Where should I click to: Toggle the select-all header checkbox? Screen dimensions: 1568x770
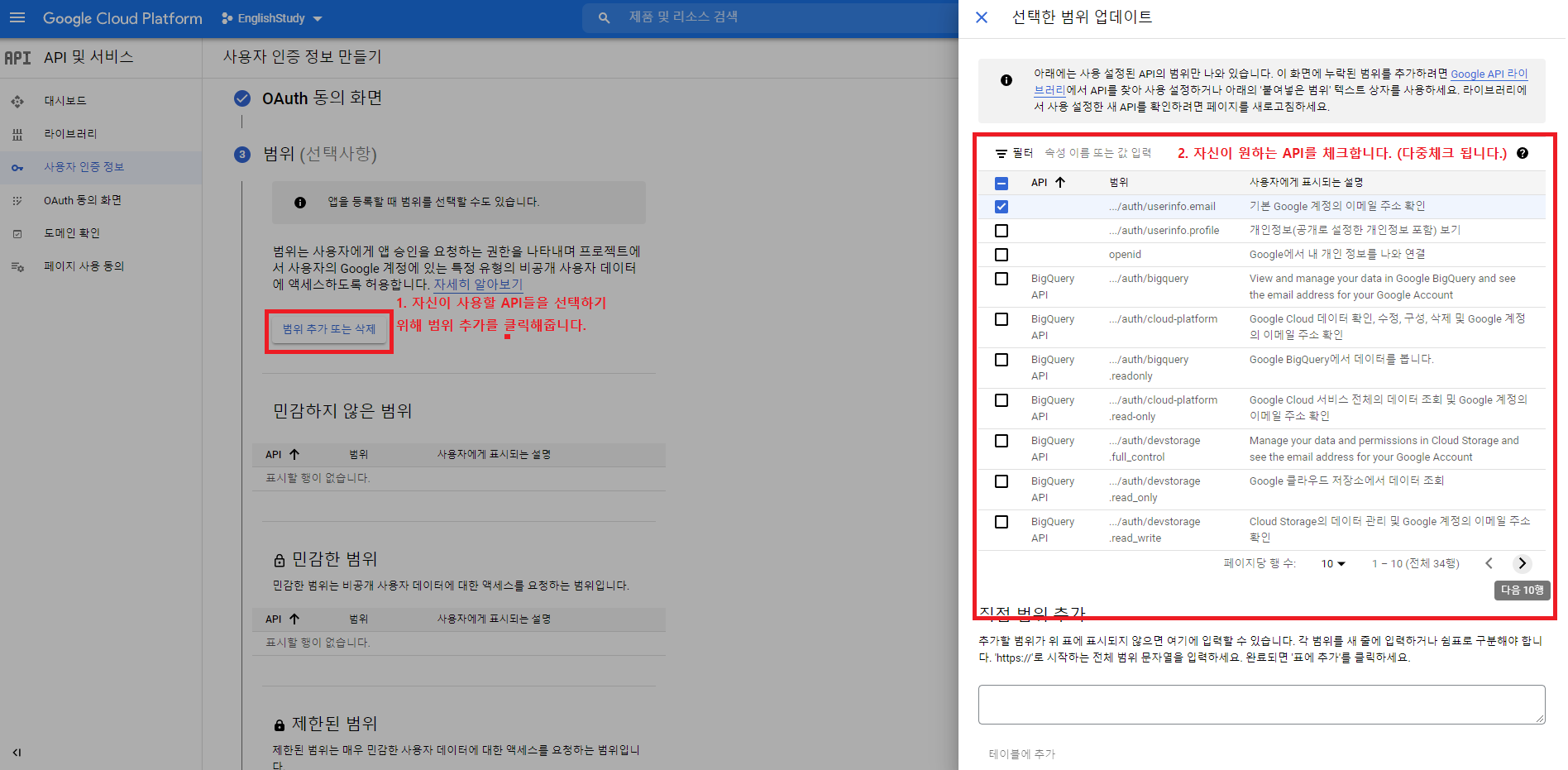coord(1002,183)
